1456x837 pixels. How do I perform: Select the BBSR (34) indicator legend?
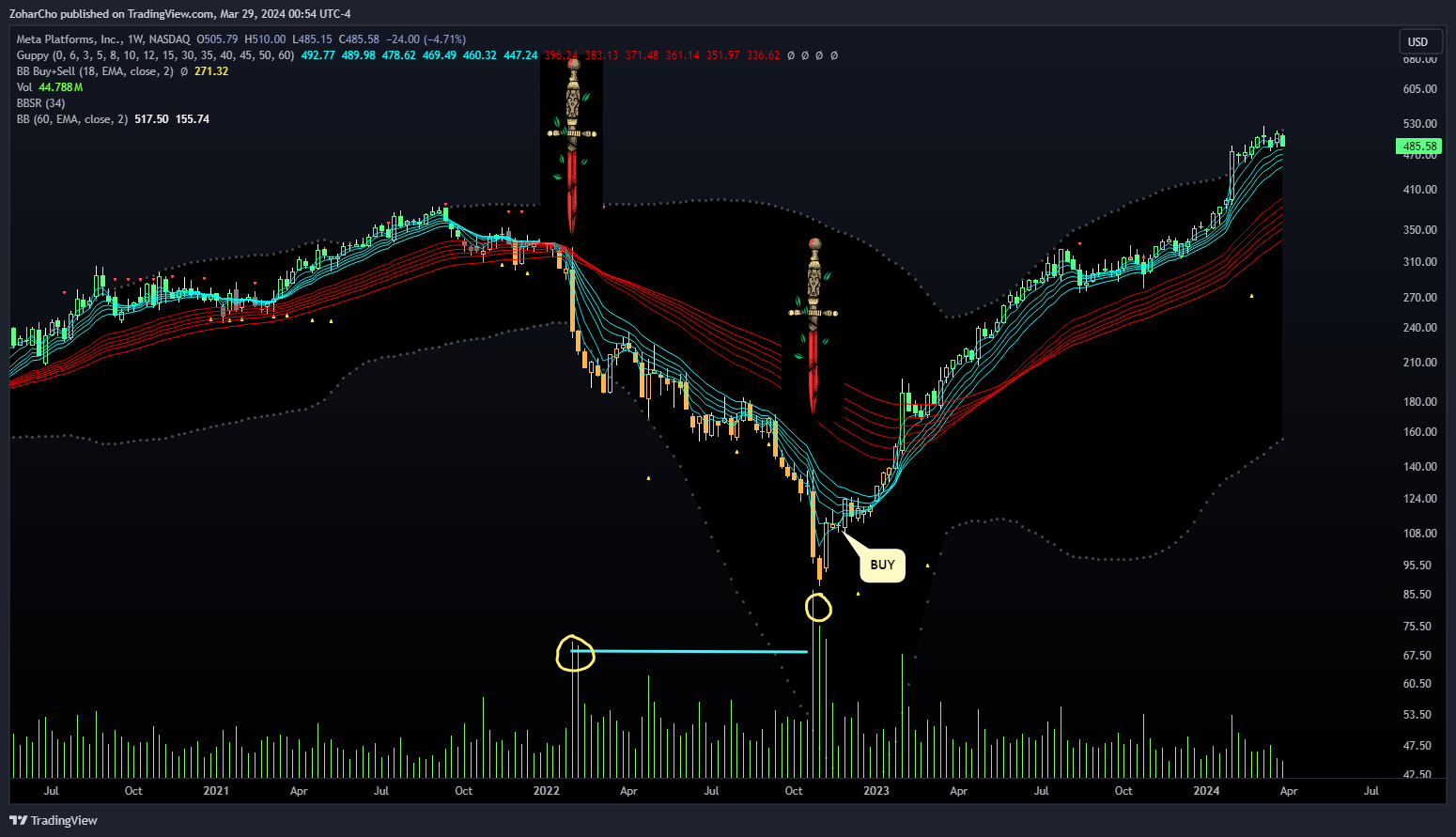click(41, 103)
